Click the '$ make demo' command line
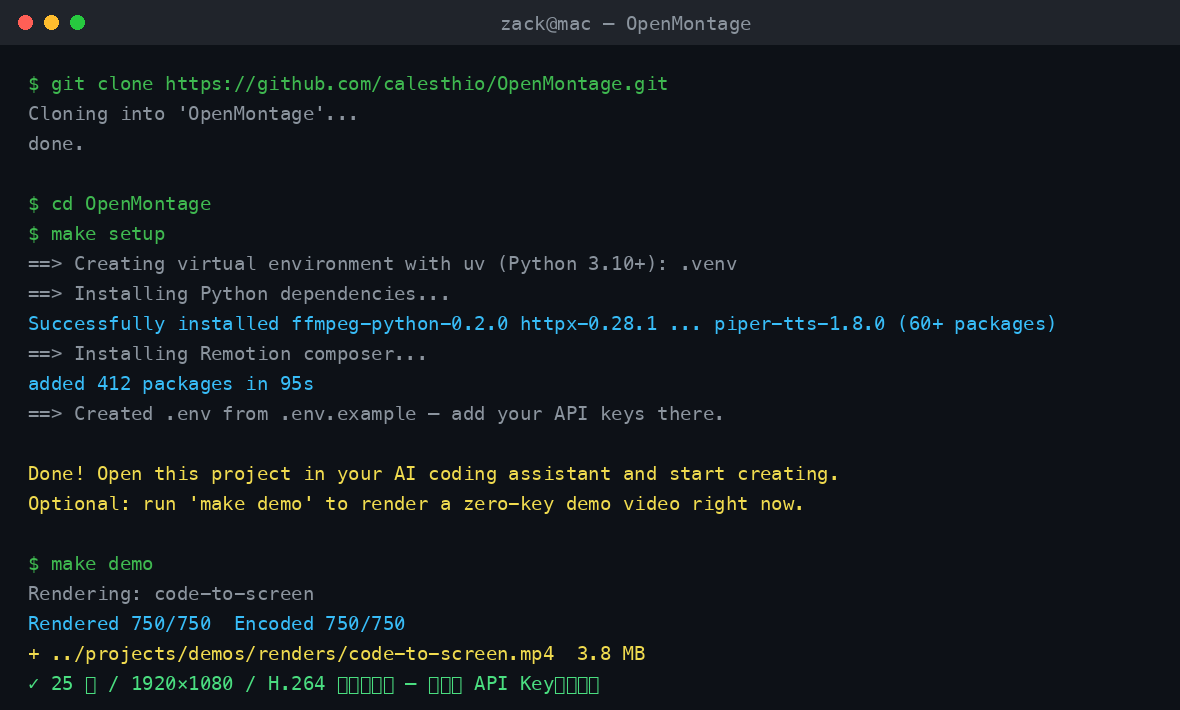 90,564
